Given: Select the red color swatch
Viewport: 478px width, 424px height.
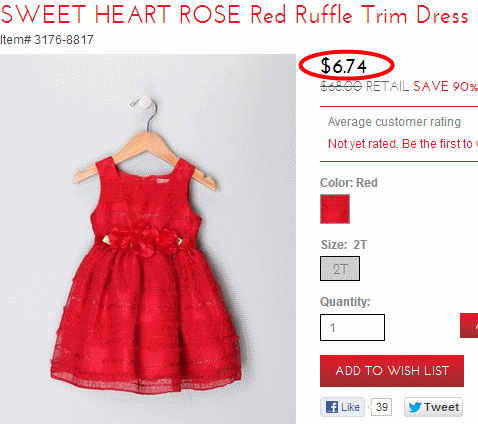Looking at the screenshot, I should click(335, 209).
